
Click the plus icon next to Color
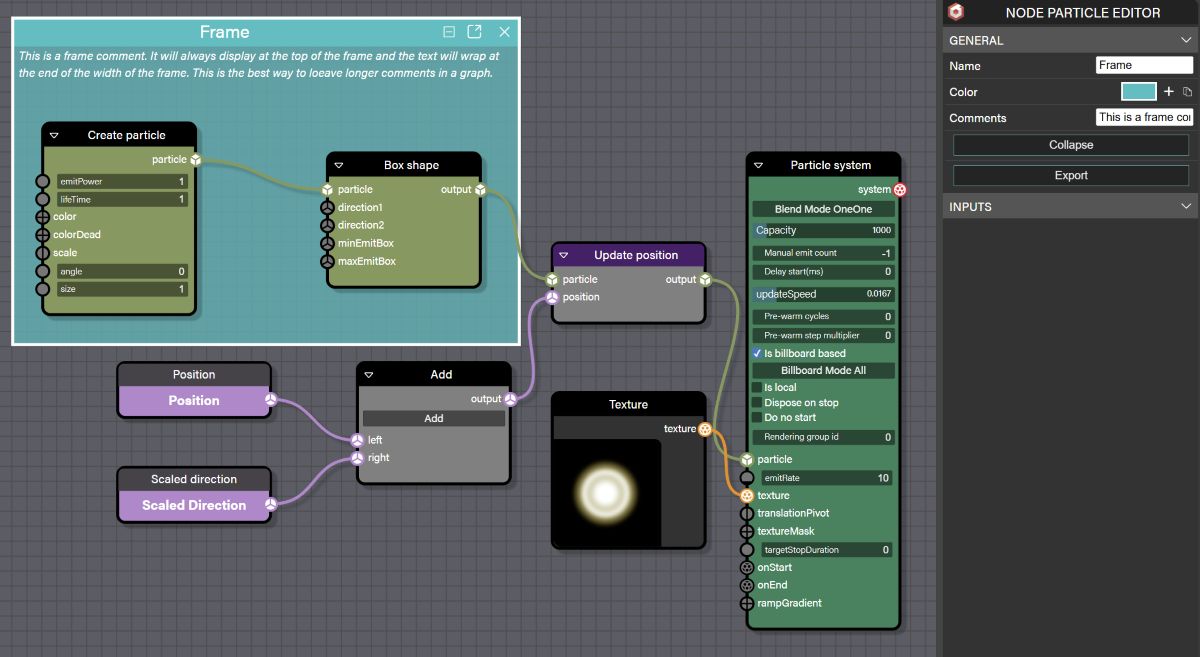pos(1168,92)
